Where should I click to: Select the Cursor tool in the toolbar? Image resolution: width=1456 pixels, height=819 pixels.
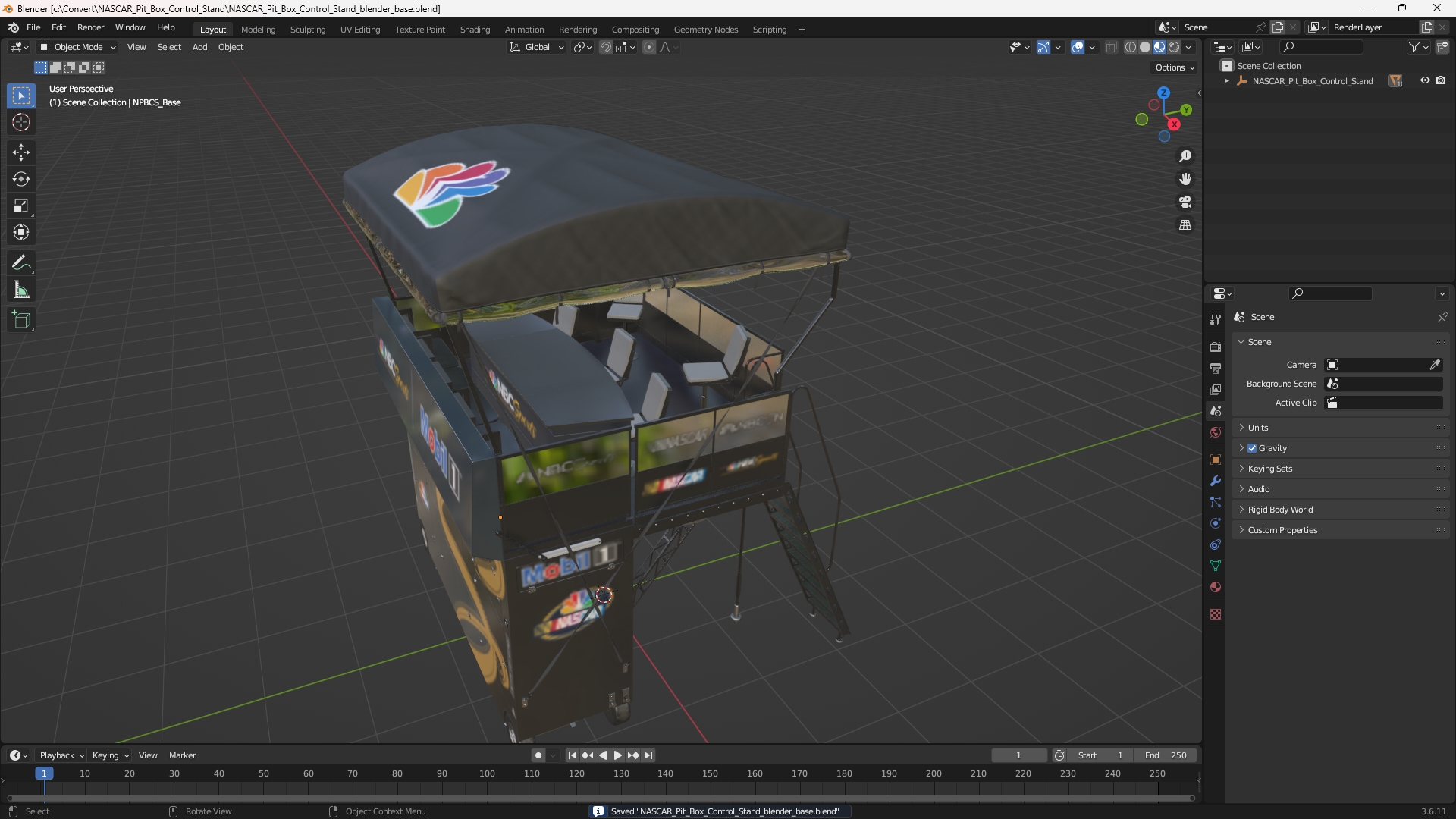coord(21,122)
